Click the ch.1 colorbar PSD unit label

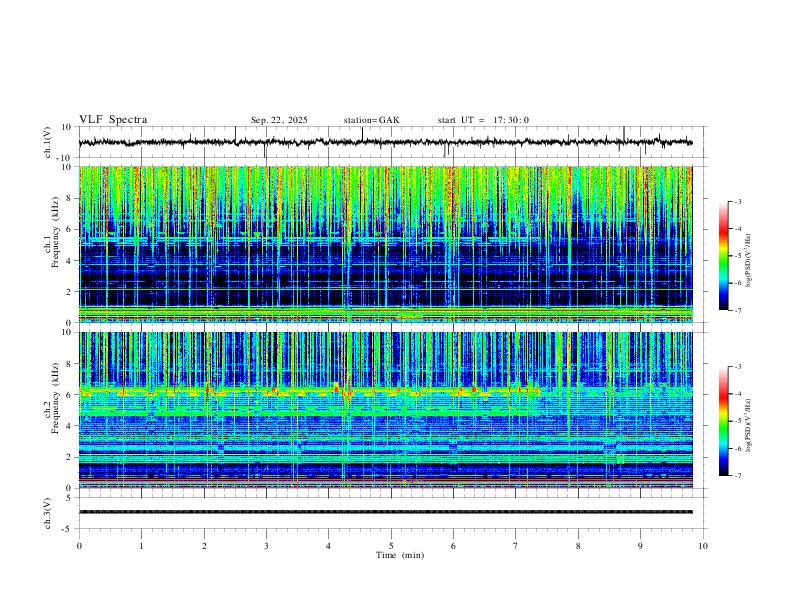point(748,261)
